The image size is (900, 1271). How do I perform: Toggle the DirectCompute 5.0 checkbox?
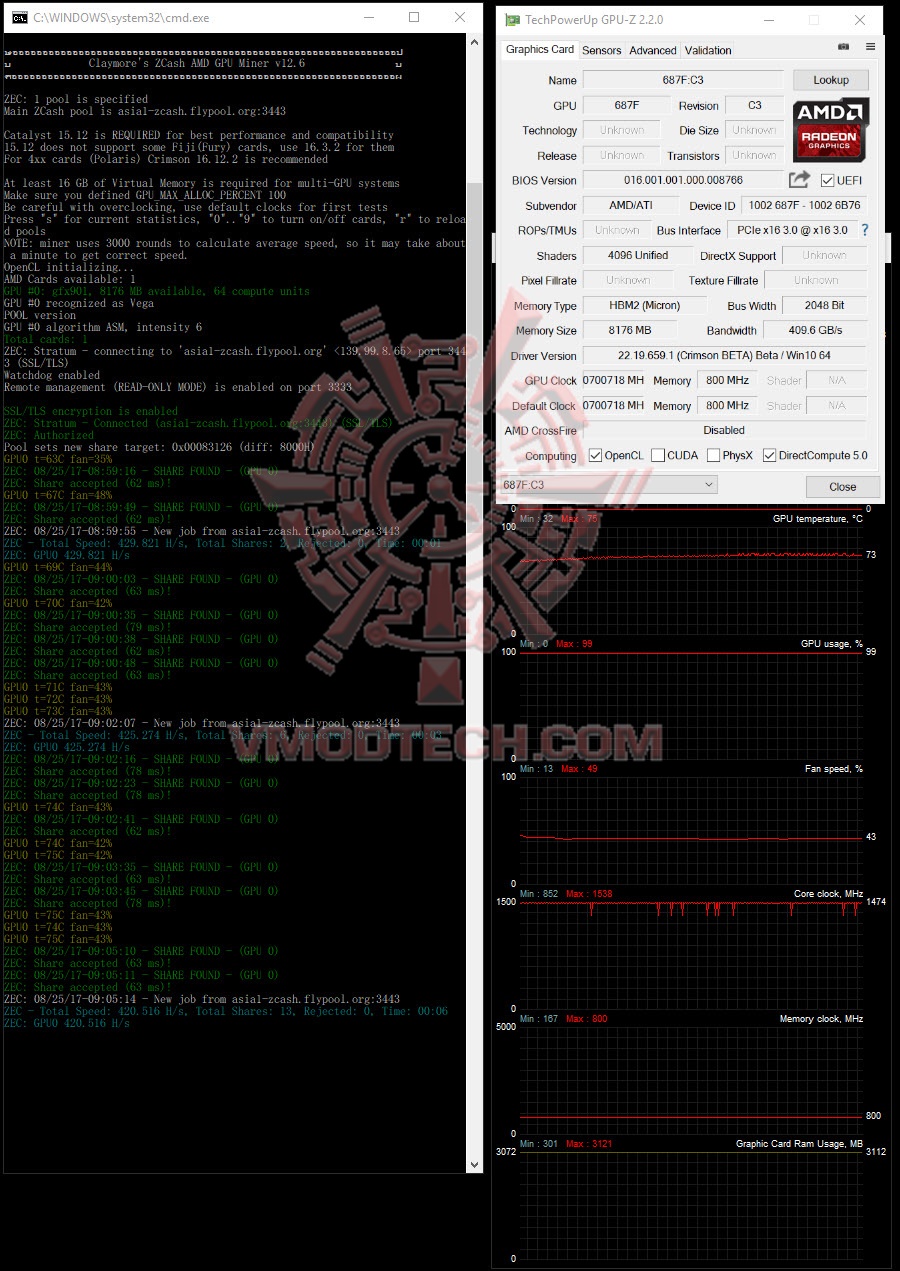pyautogui.click(x=769, y=455)
